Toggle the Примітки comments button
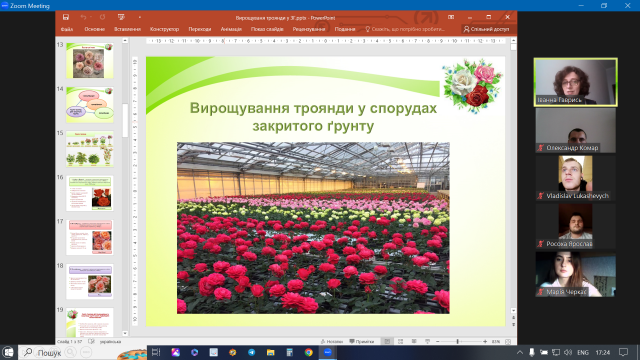 [362, 342]
